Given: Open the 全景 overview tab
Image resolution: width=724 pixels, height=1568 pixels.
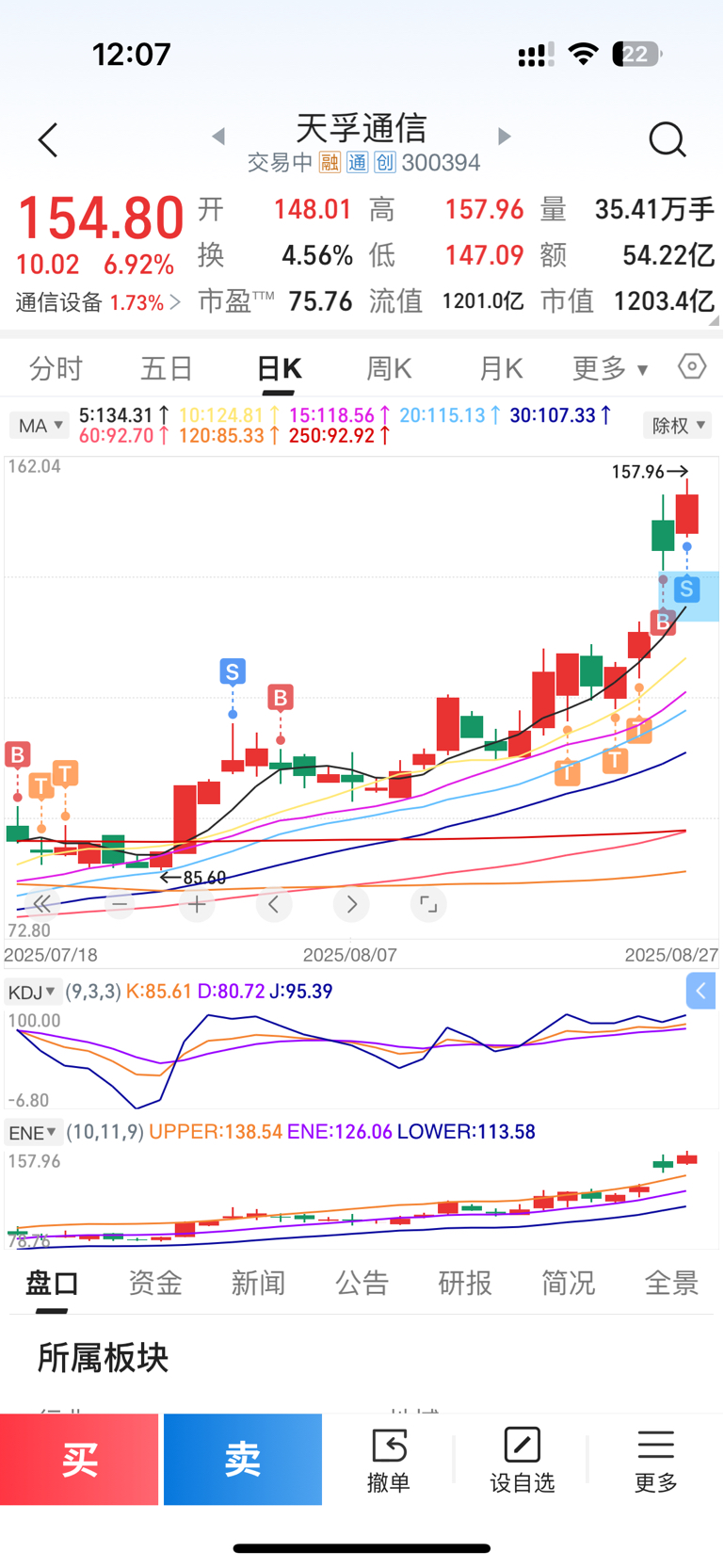Looking at the screenshot, I should click(x=671, y=1283).
